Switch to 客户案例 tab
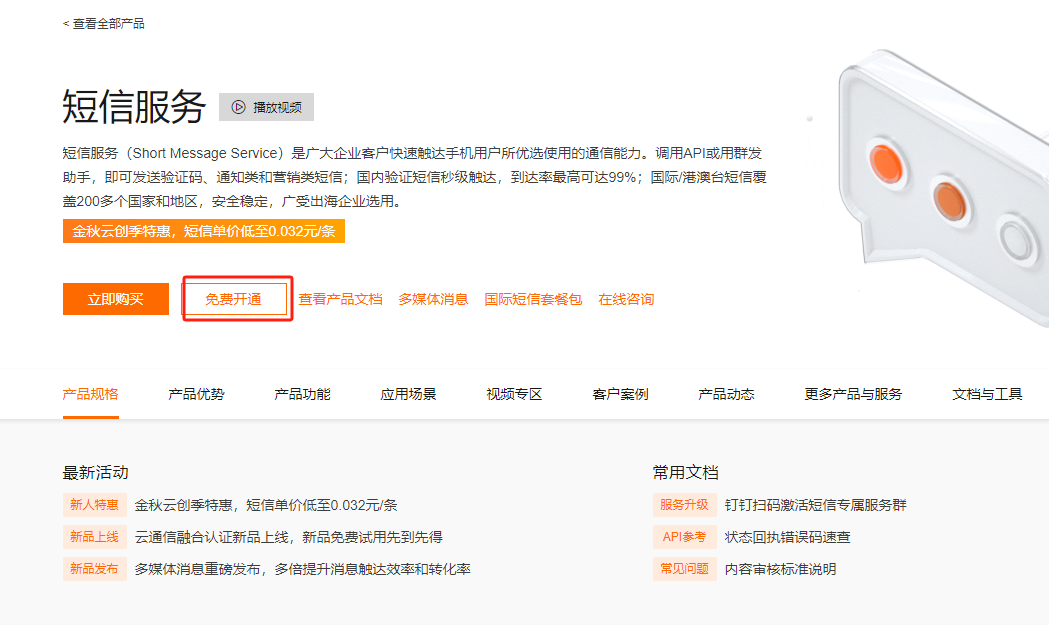 (620, 394)
